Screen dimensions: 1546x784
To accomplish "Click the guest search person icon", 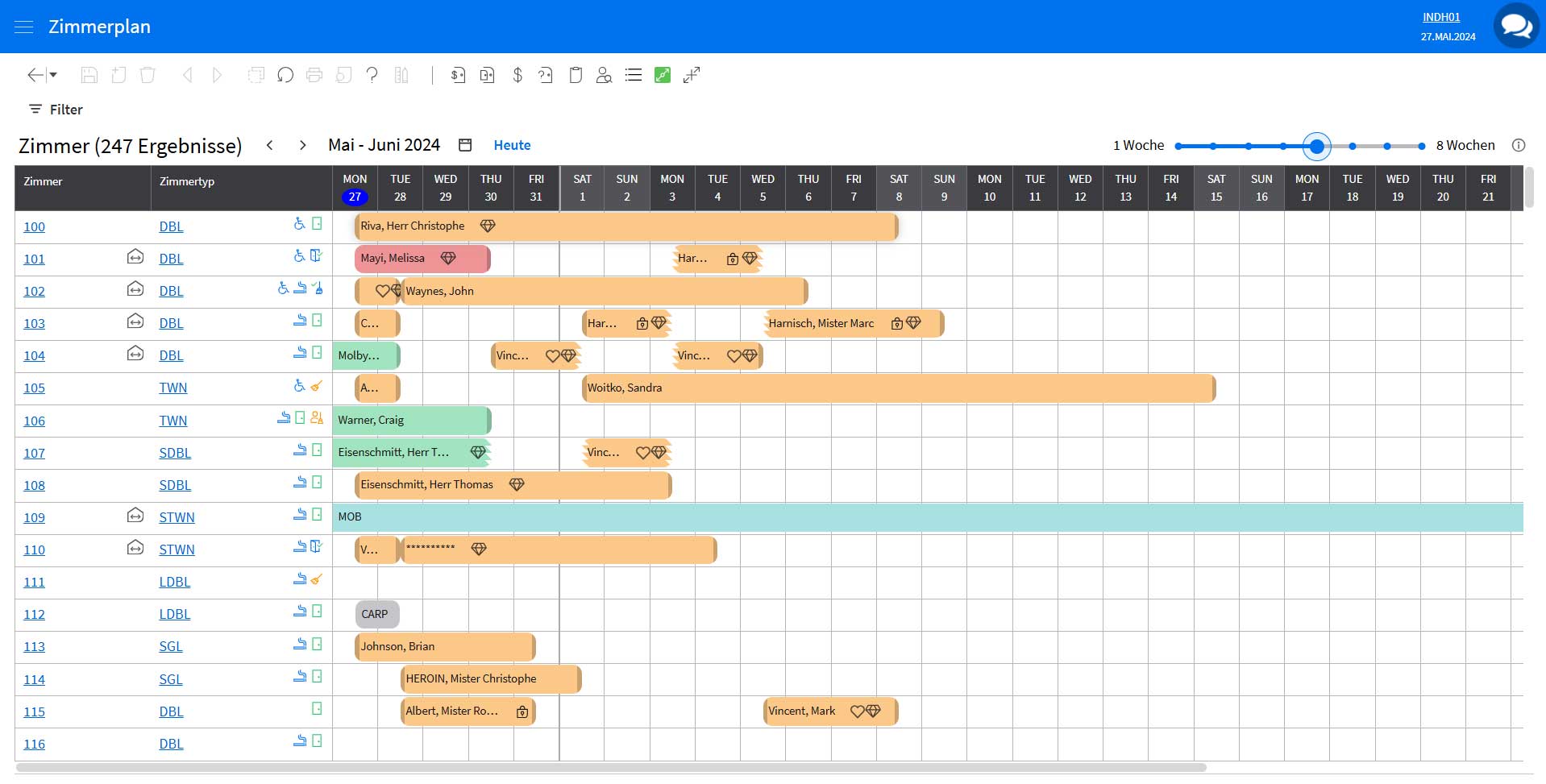I will coord(604,75).
